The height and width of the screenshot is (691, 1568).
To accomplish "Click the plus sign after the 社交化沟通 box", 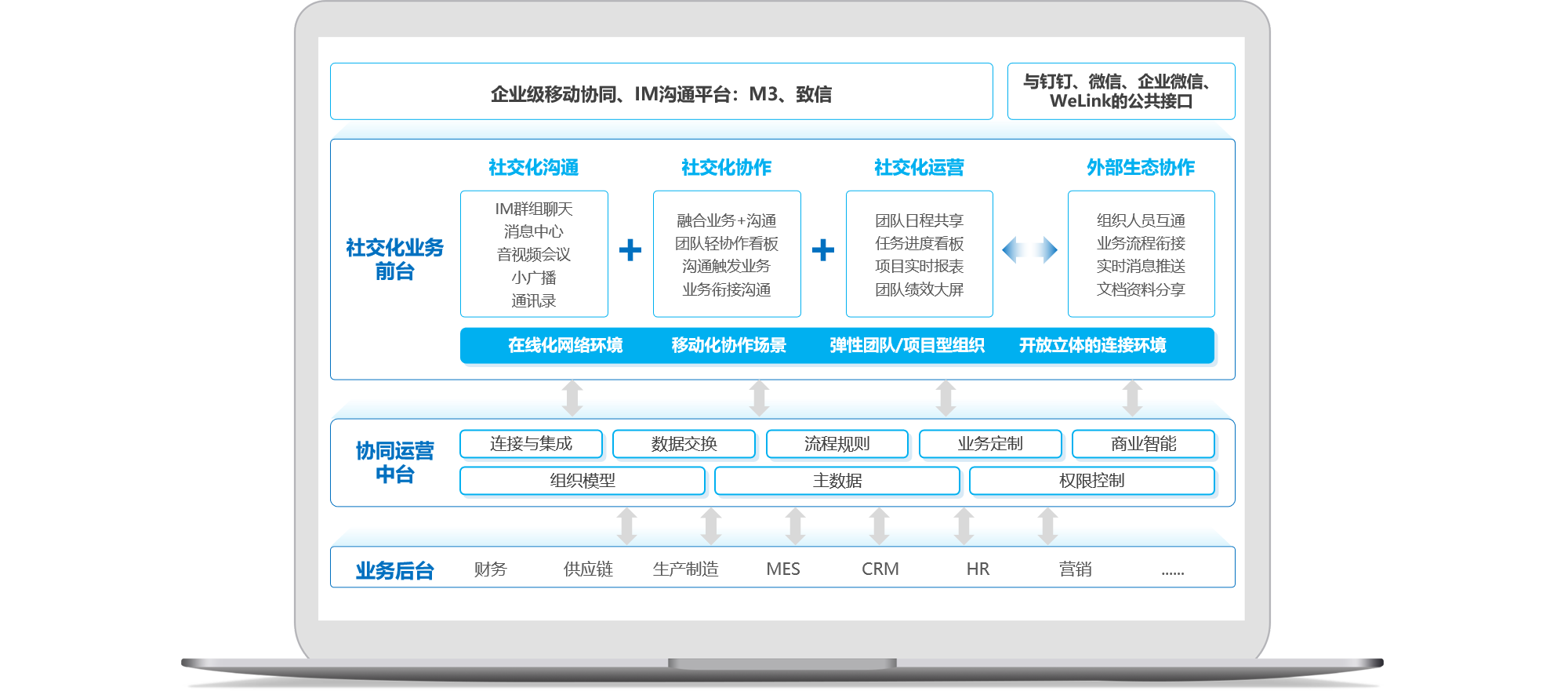I will (x=630, y=250).
